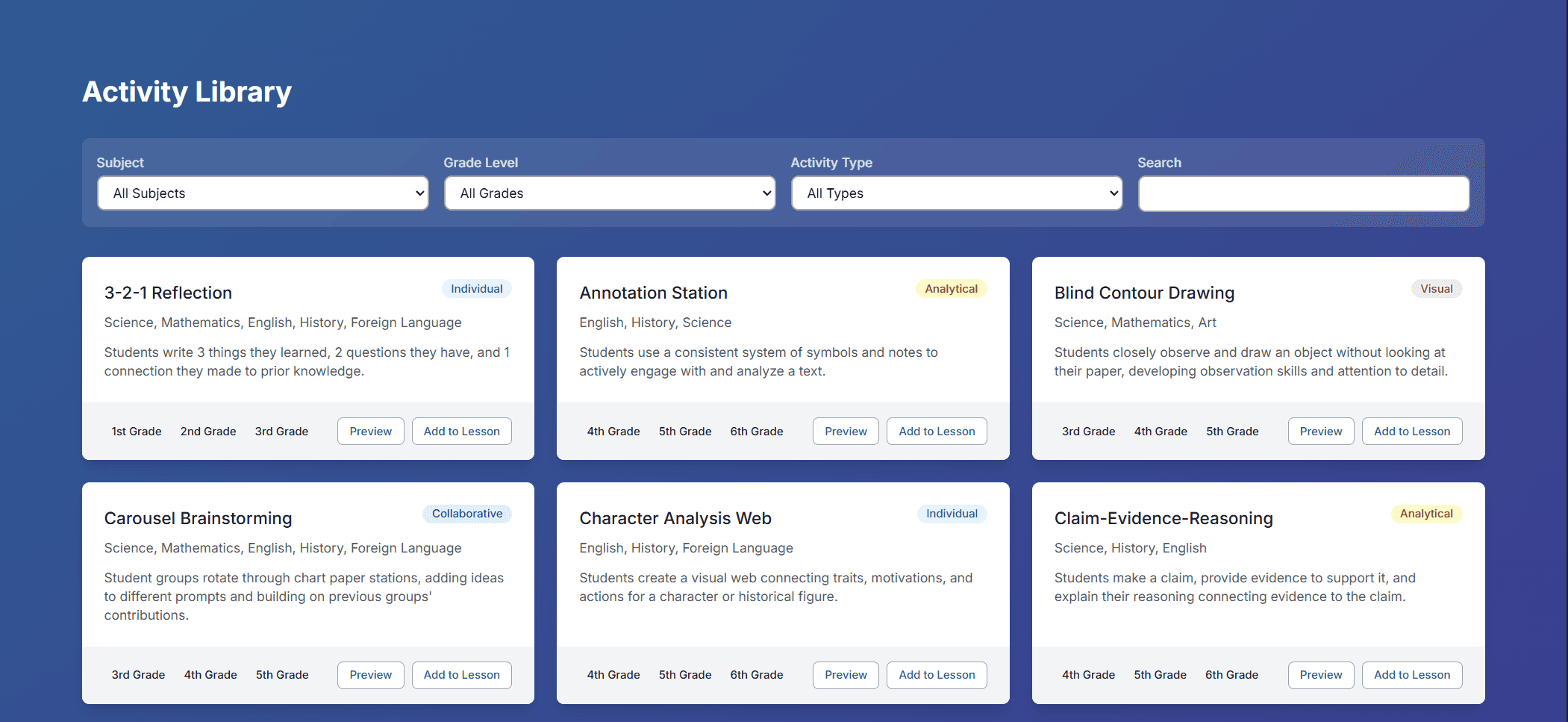Click the Collaborative tag on Carousel Brainstorming

pyautogui.click(x=467, y=514)
